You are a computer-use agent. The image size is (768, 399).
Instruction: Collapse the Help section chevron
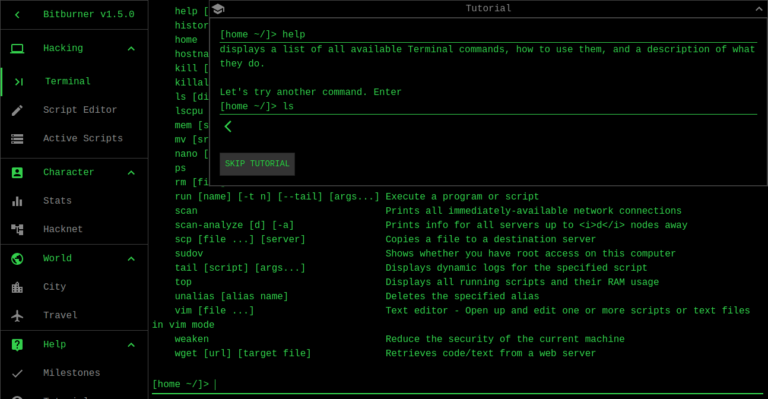[x=131, y=345]
